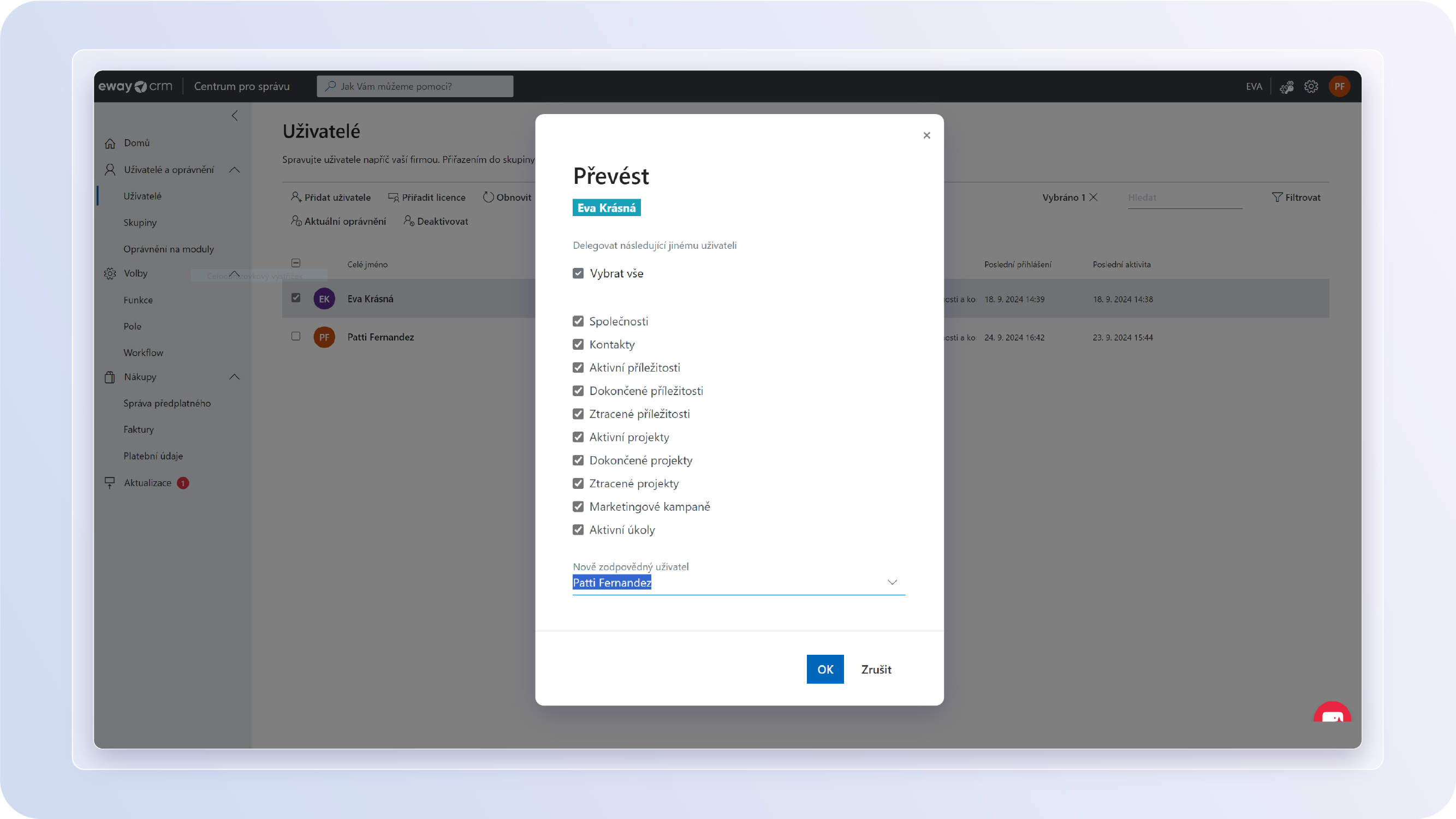Click the Domů home icon

click(111, 142)
